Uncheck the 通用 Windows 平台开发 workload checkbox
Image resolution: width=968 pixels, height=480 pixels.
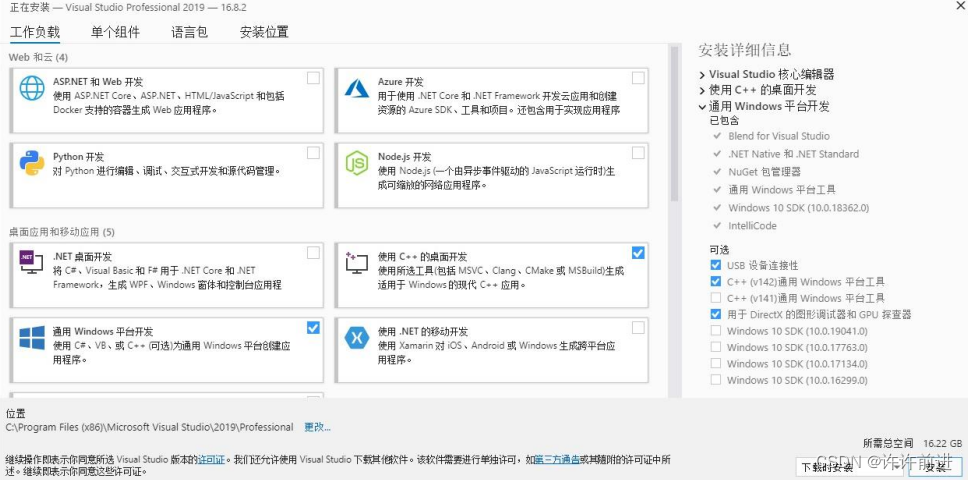pos(314,328)
